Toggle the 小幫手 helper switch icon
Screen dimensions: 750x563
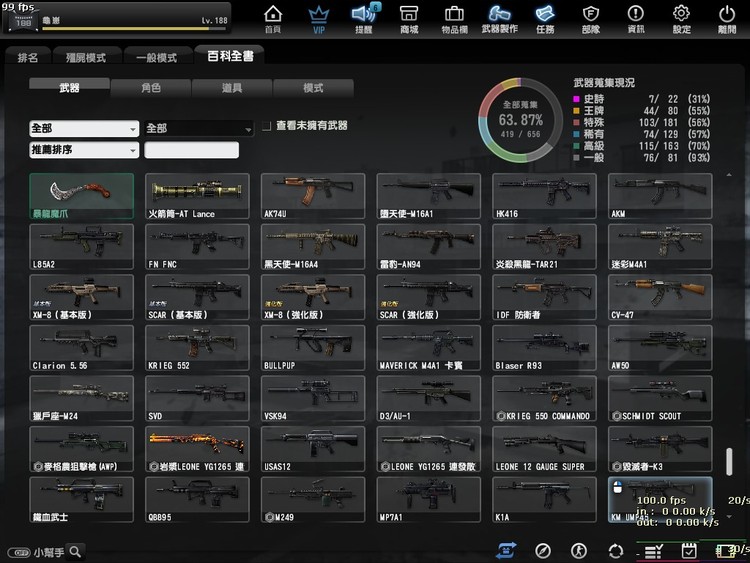tap(19, 552)
